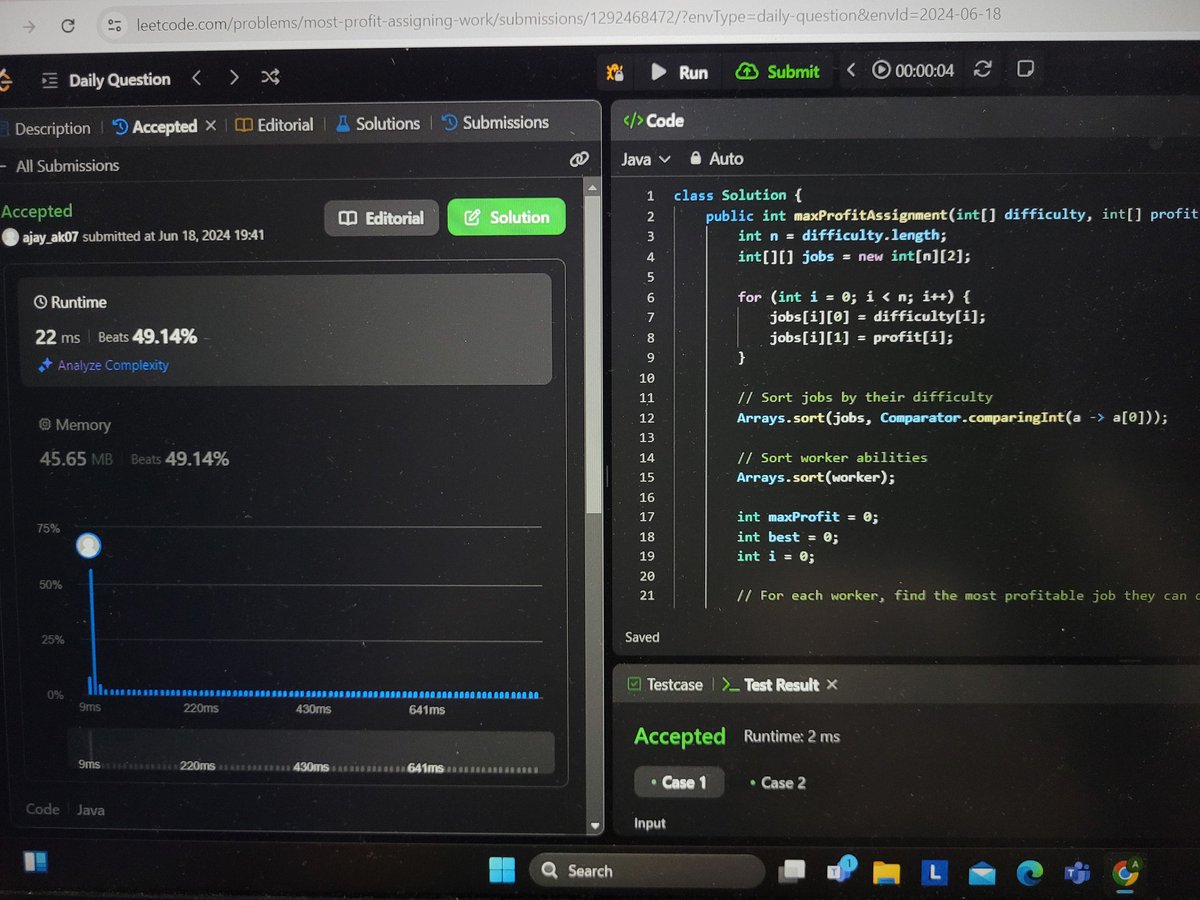Open Task View in the taskbar
This screenshot has height=900, width=1200.
click(794, 872)
